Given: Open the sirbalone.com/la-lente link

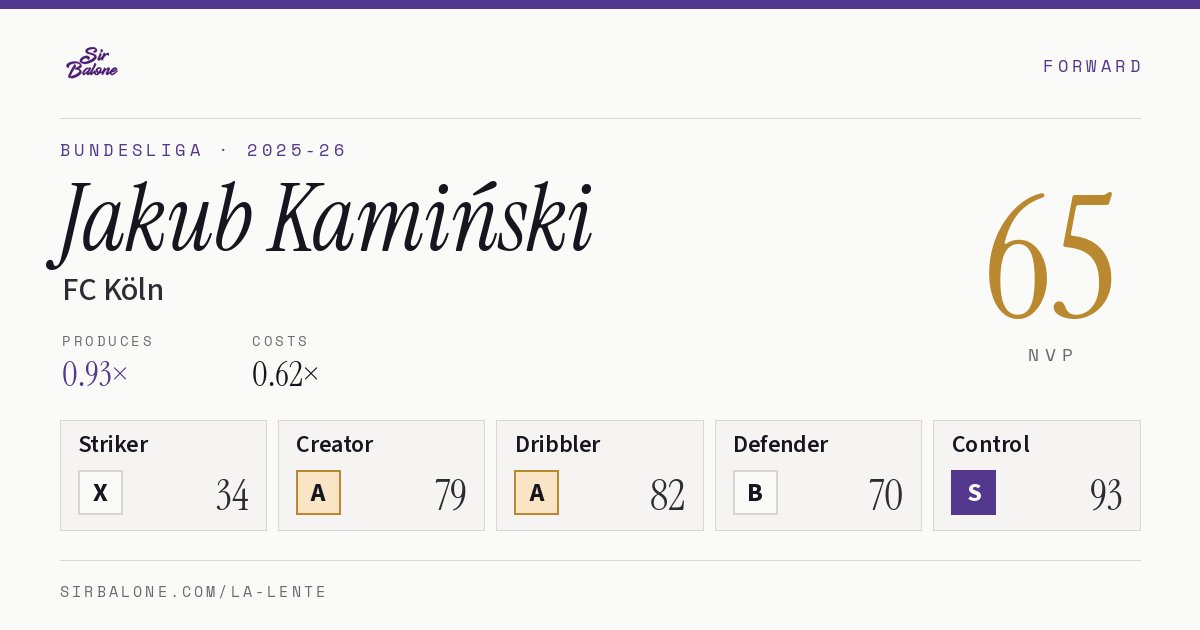Looking at the screenshot, I should tap(194, 592).
